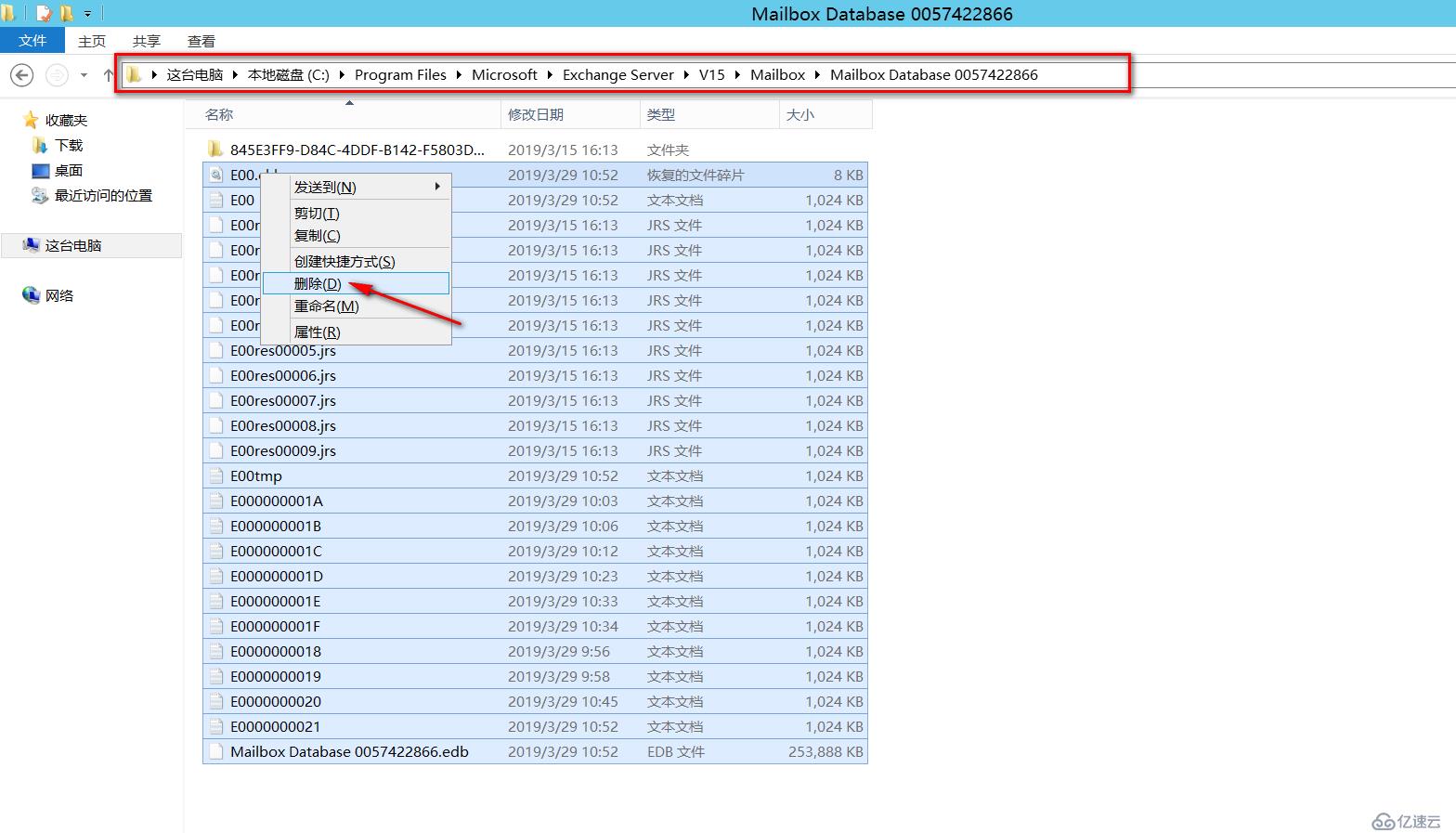Click 本地磁盘 (C:) in the address path

click(x=289, y=74)
